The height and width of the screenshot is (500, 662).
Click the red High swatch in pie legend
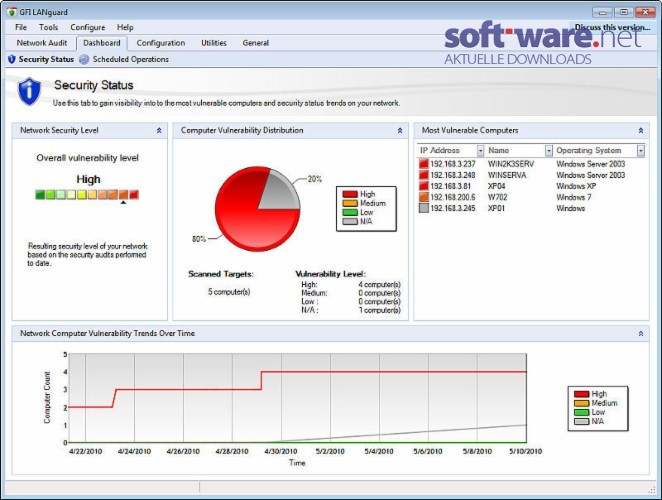pyautogui.click(x=350, y=194)
